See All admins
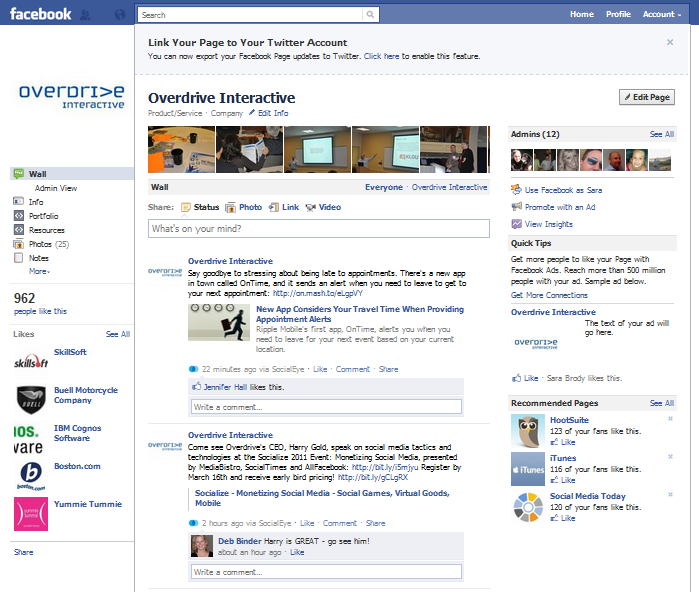The image size is (699, 592). point(662,134)
